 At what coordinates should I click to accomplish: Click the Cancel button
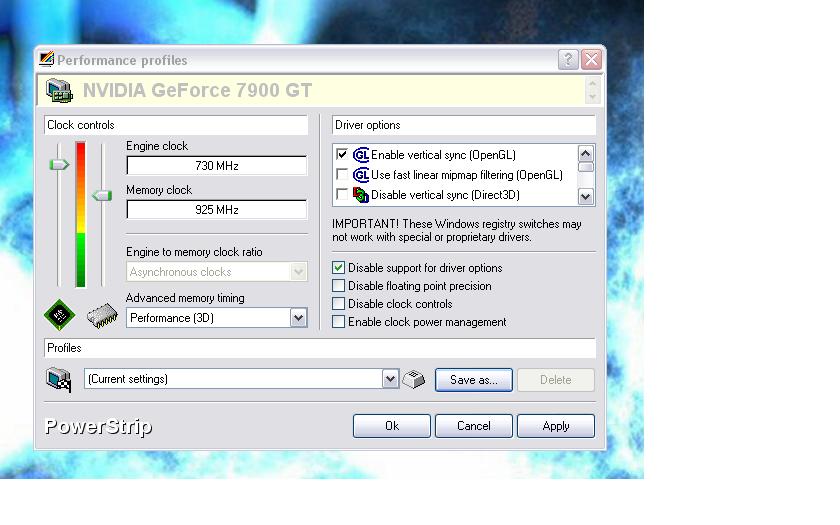click(474, 426)
